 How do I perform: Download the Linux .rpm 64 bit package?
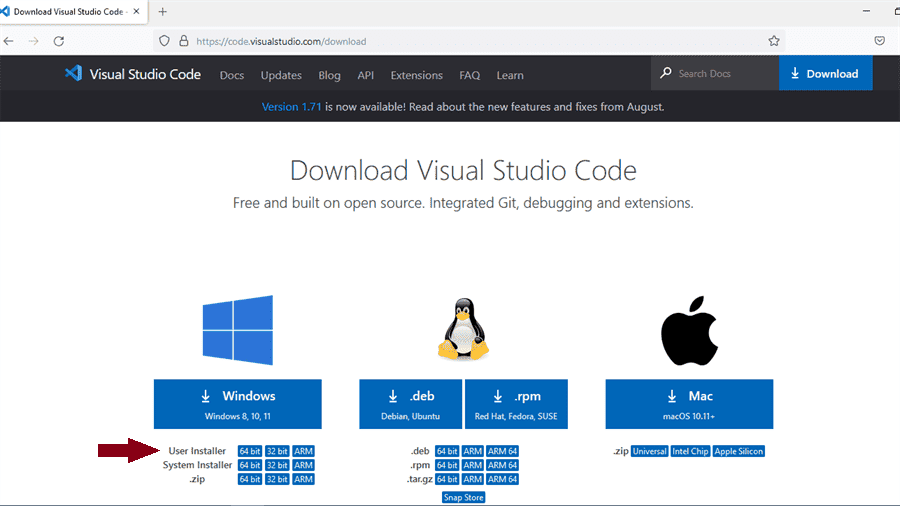pyautogui.click(x=447, y=465)
